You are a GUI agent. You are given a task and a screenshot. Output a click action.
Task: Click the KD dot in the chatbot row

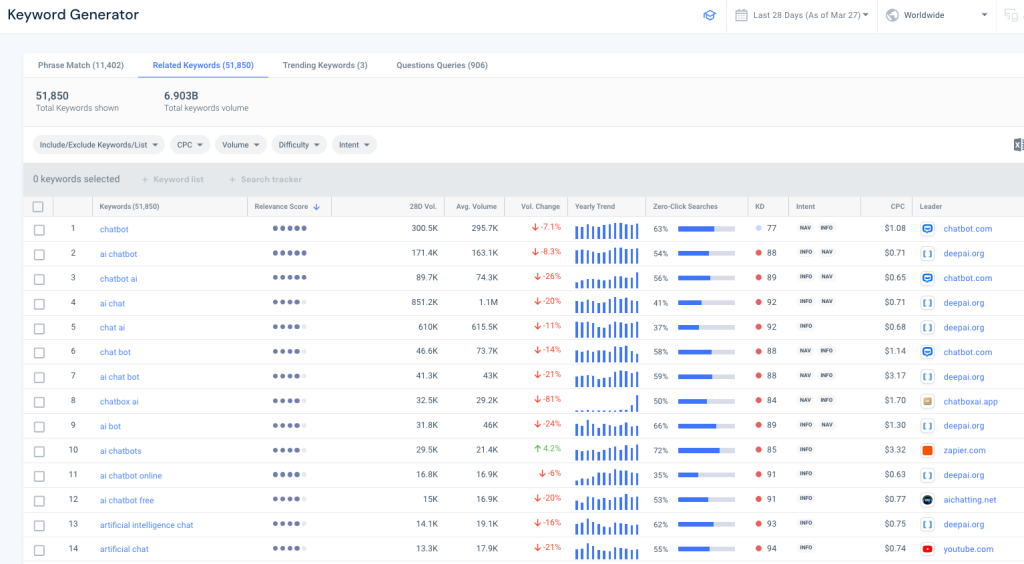[x=758, y=228]
